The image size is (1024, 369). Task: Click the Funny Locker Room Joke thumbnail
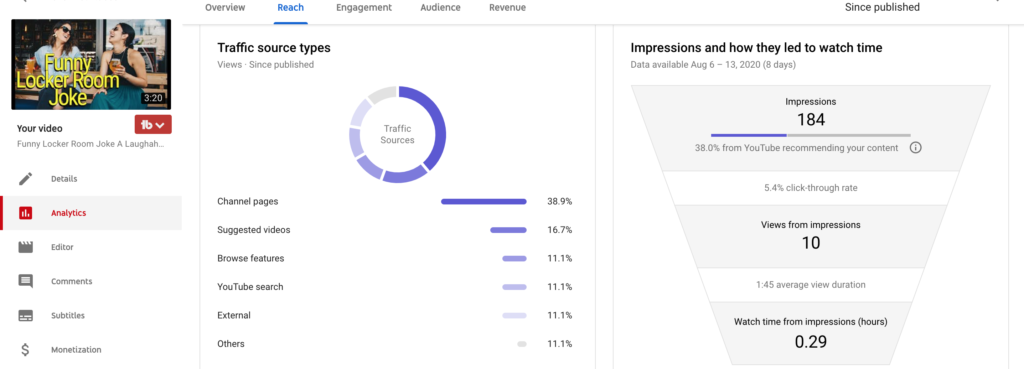tap(91, 64)
